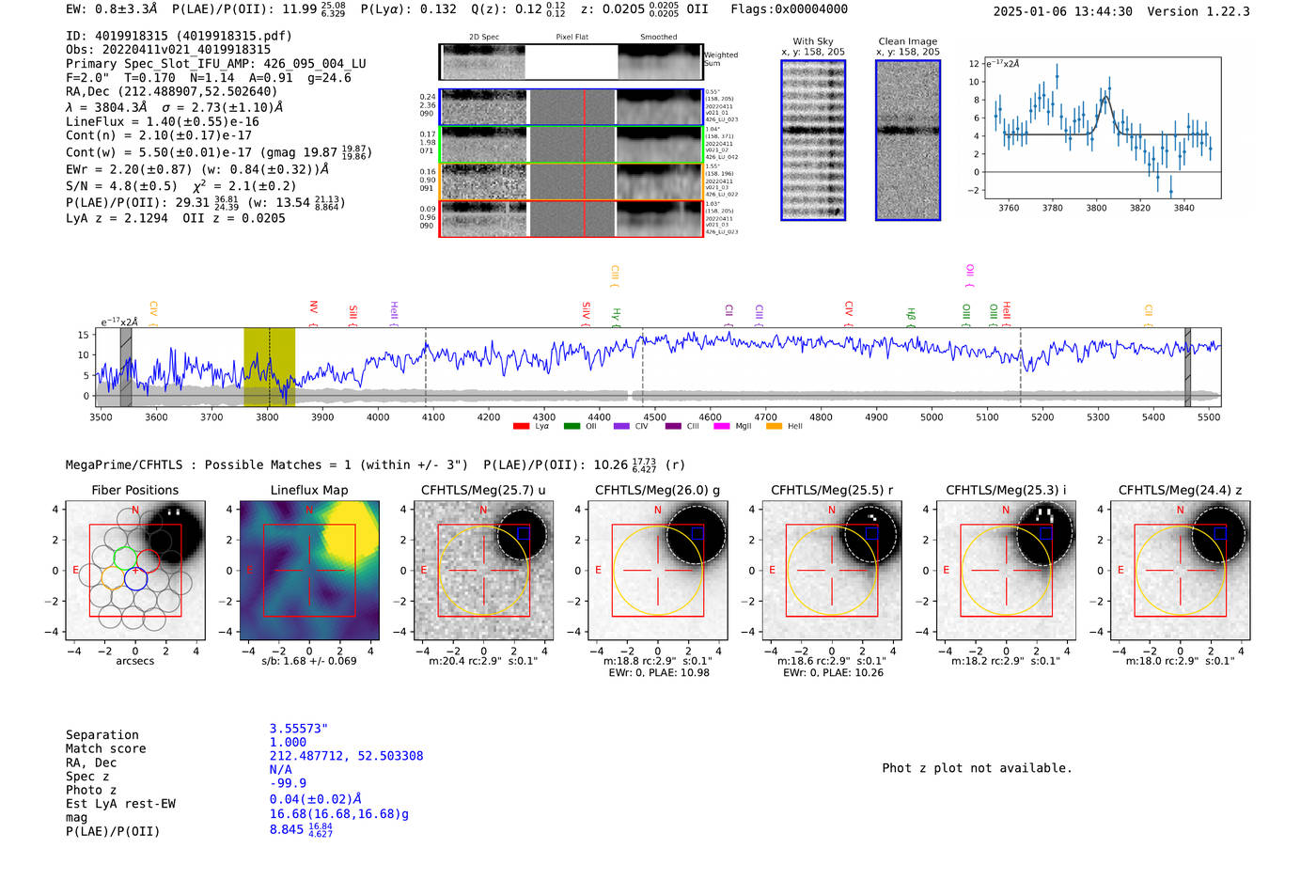Click the Phot z plot not available message
The height and width of the screenshot is (896, 1316).
pos(977,768)
